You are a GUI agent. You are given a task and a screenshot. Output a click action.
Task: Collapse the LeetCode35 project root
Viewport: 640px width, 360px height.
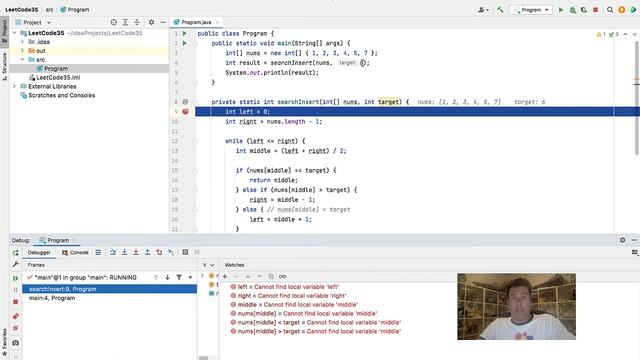[x=15, y=33]
